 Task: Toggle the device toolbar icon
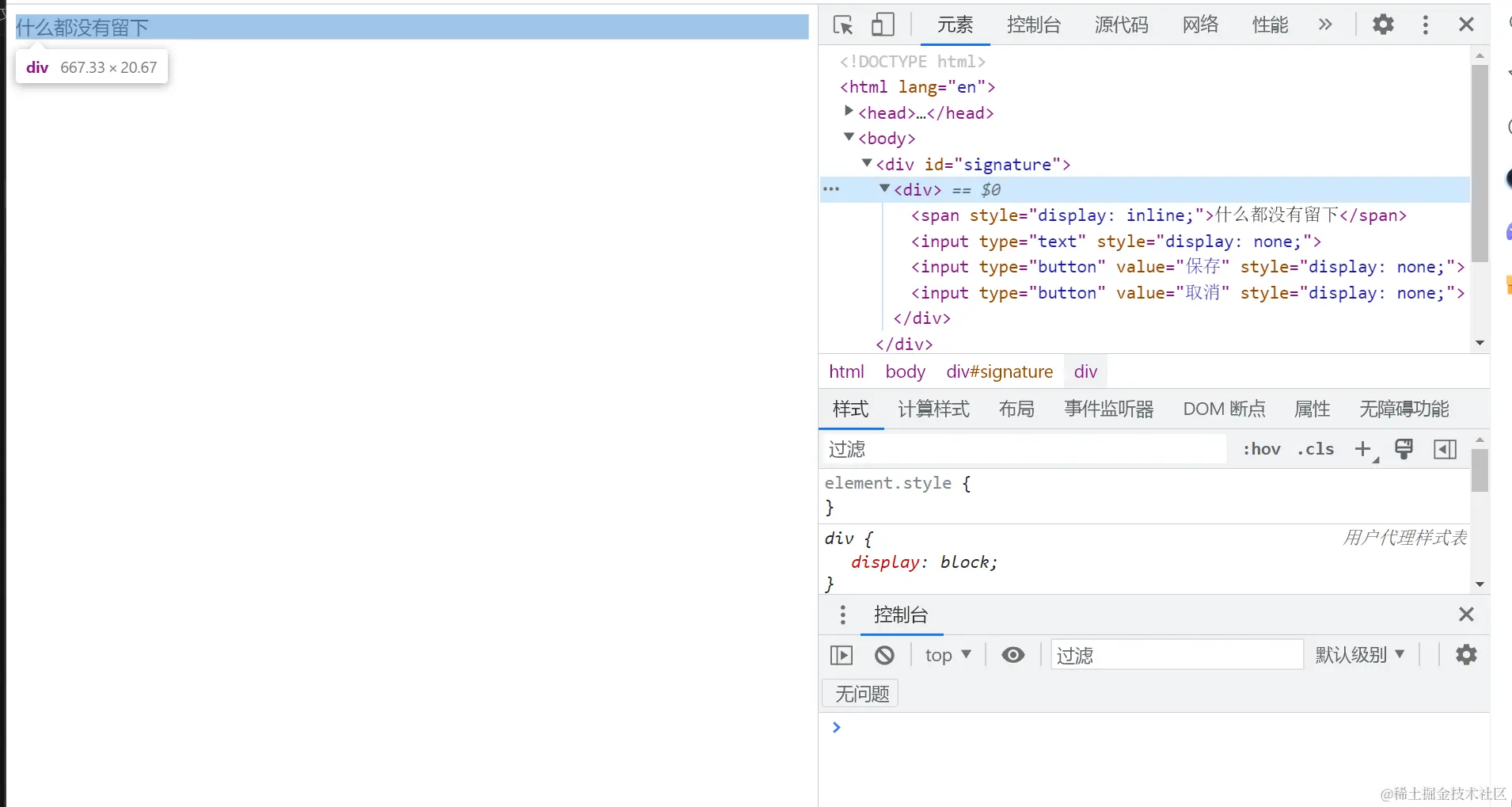tap(883, 25)
